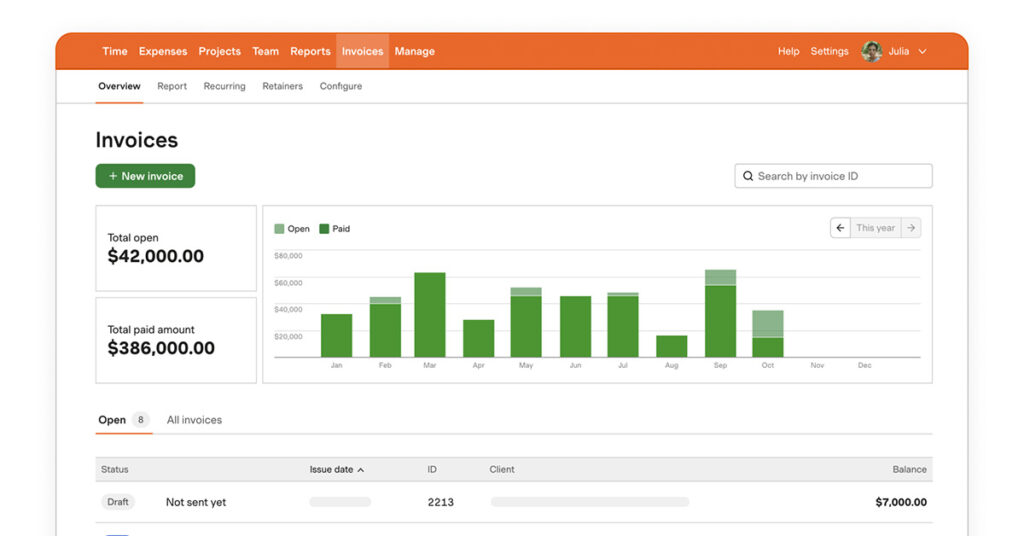The width and height of the screenshot is (1024, 536).
Task: Open Settings in the top bar
Action: point(829,52)
